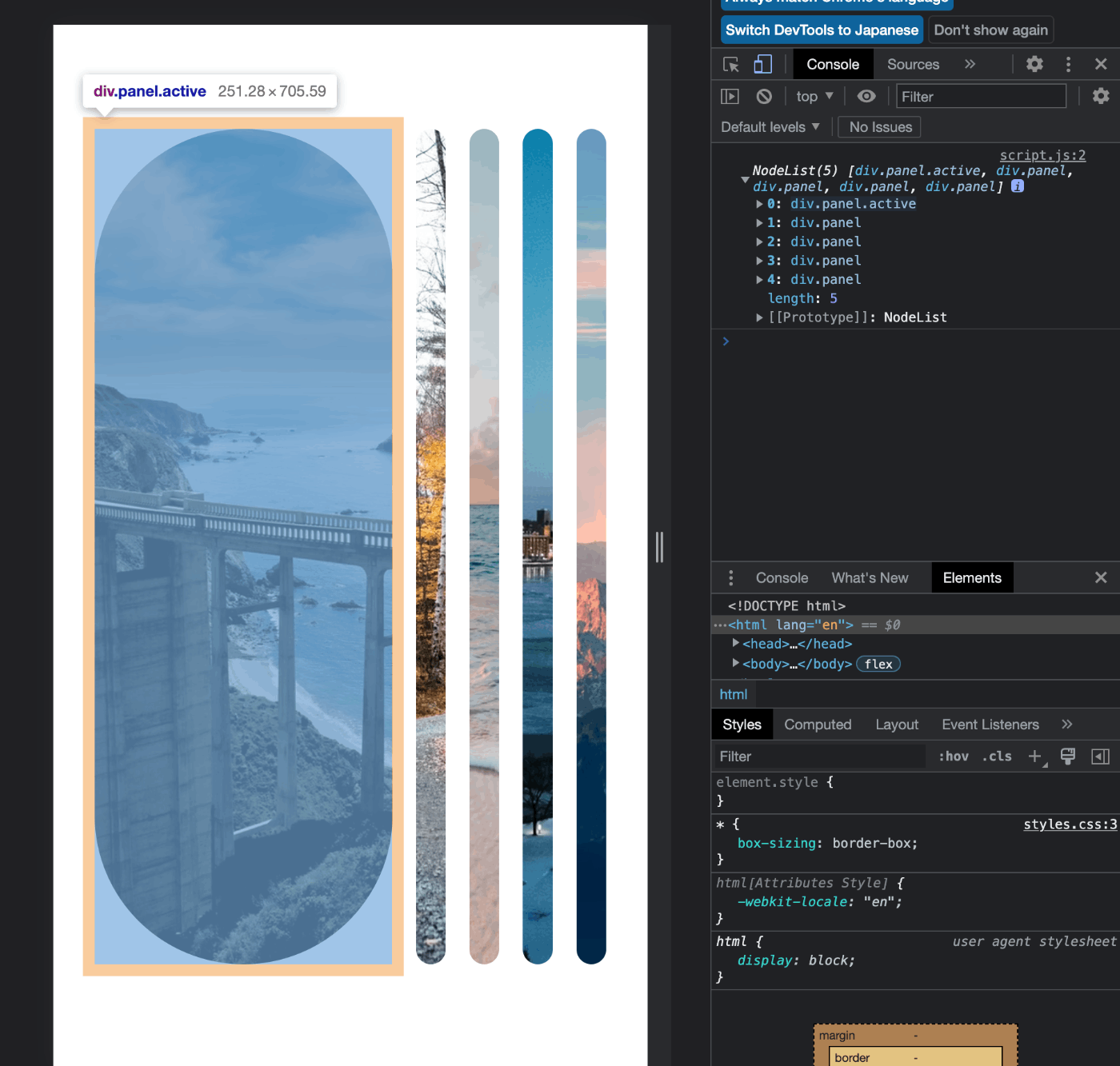Focus the Styles Filter input
1120x1066 pixels.
coord(819,757)
